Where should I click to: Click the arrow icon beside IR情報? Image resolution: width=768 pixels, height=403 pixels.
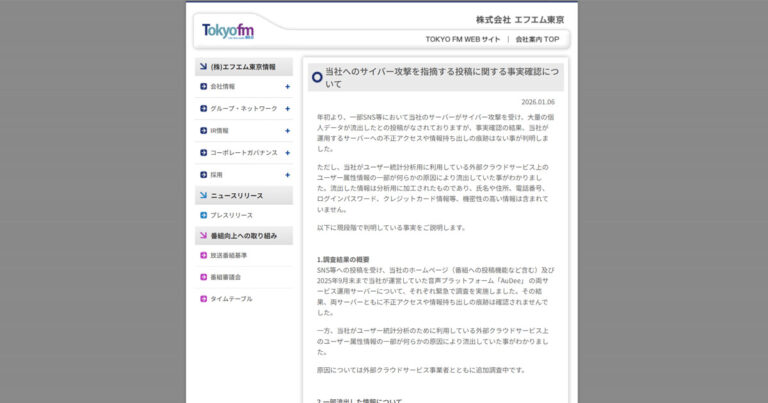coord(203,131)
